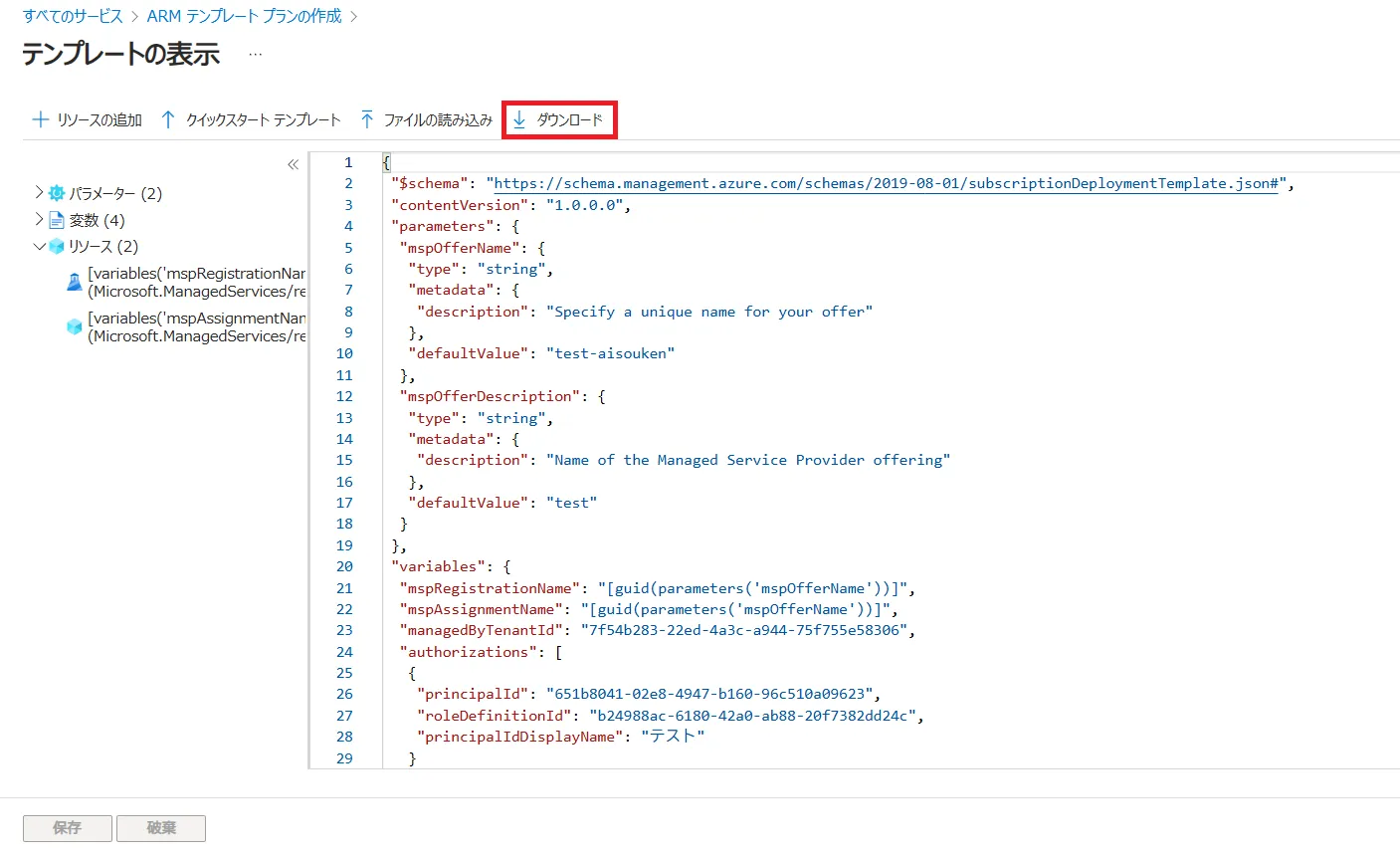Expand the パラメーター (2) node
This screenshot has height=855, width=1400.
point(39,192)
